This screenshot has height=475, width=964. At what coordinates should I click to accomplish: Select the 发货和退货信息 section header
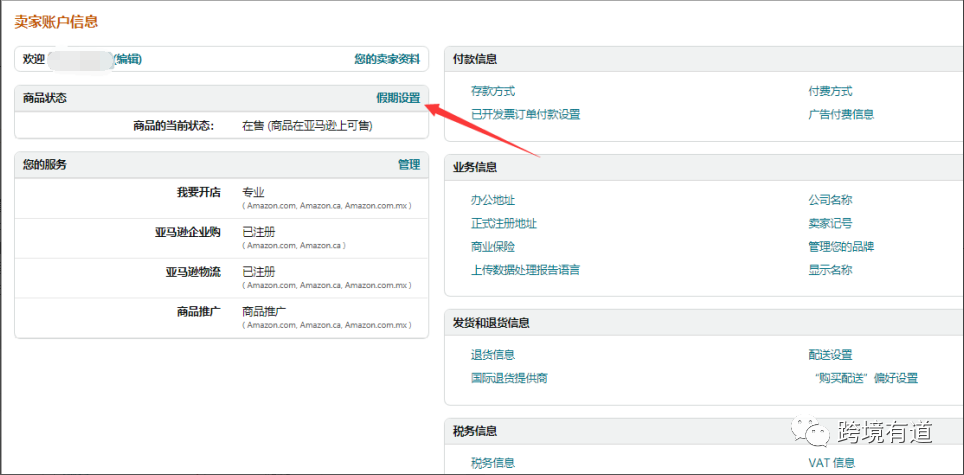point(491,323)
